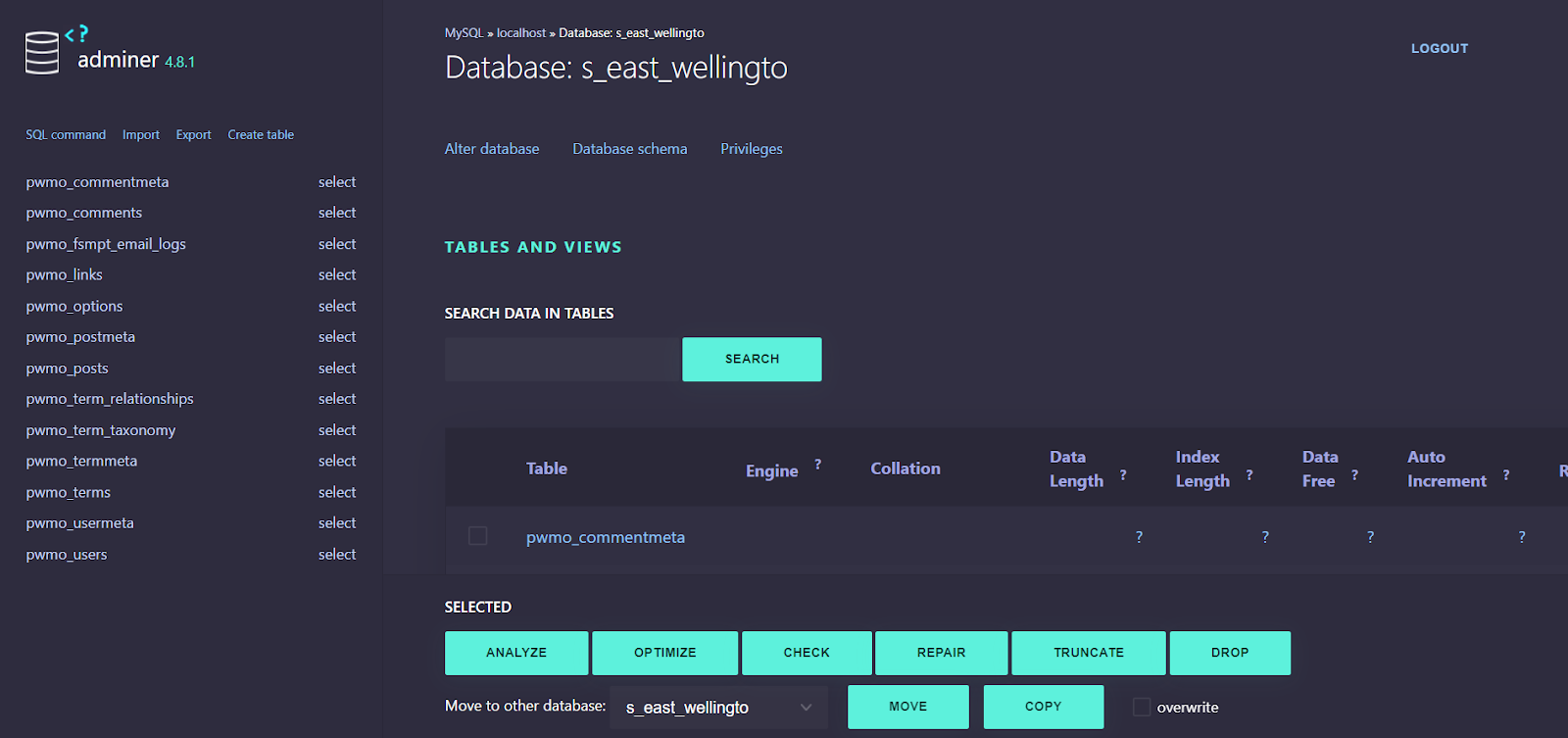The height and width of the screenshot is (738, 1568).
Task: Click the Table column header
Action: click(x=547, y=468)
